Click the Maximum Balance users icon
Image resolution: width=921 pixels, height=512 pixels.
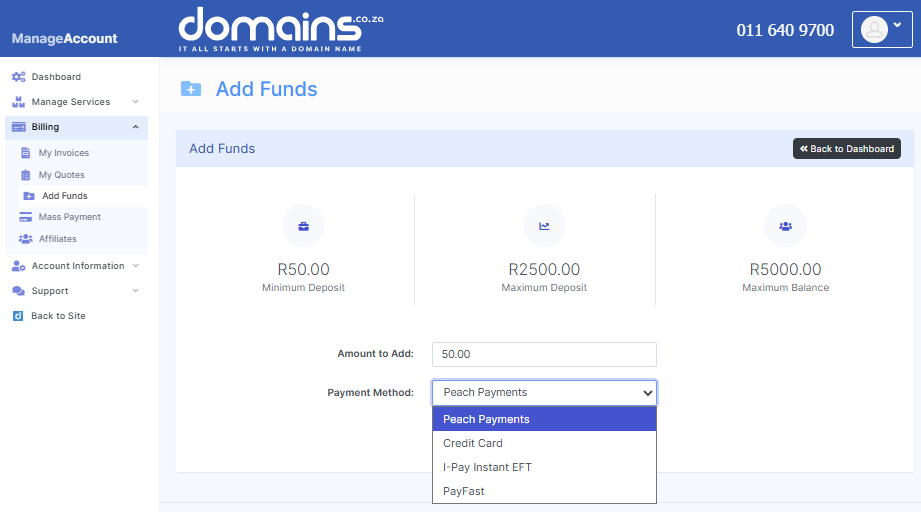point(785,226)
